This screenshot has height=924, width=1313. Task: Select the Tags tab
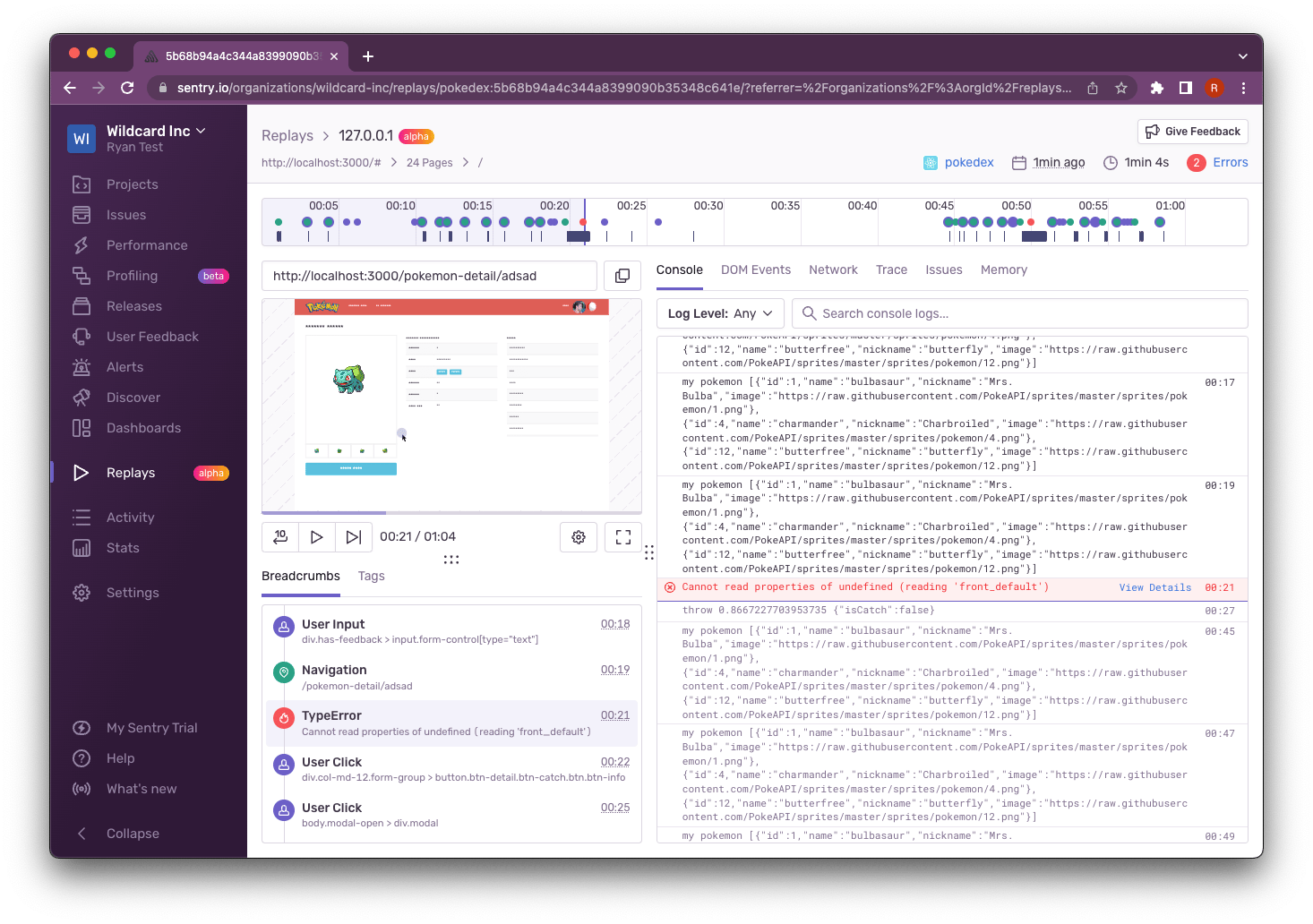pos(371,576)
